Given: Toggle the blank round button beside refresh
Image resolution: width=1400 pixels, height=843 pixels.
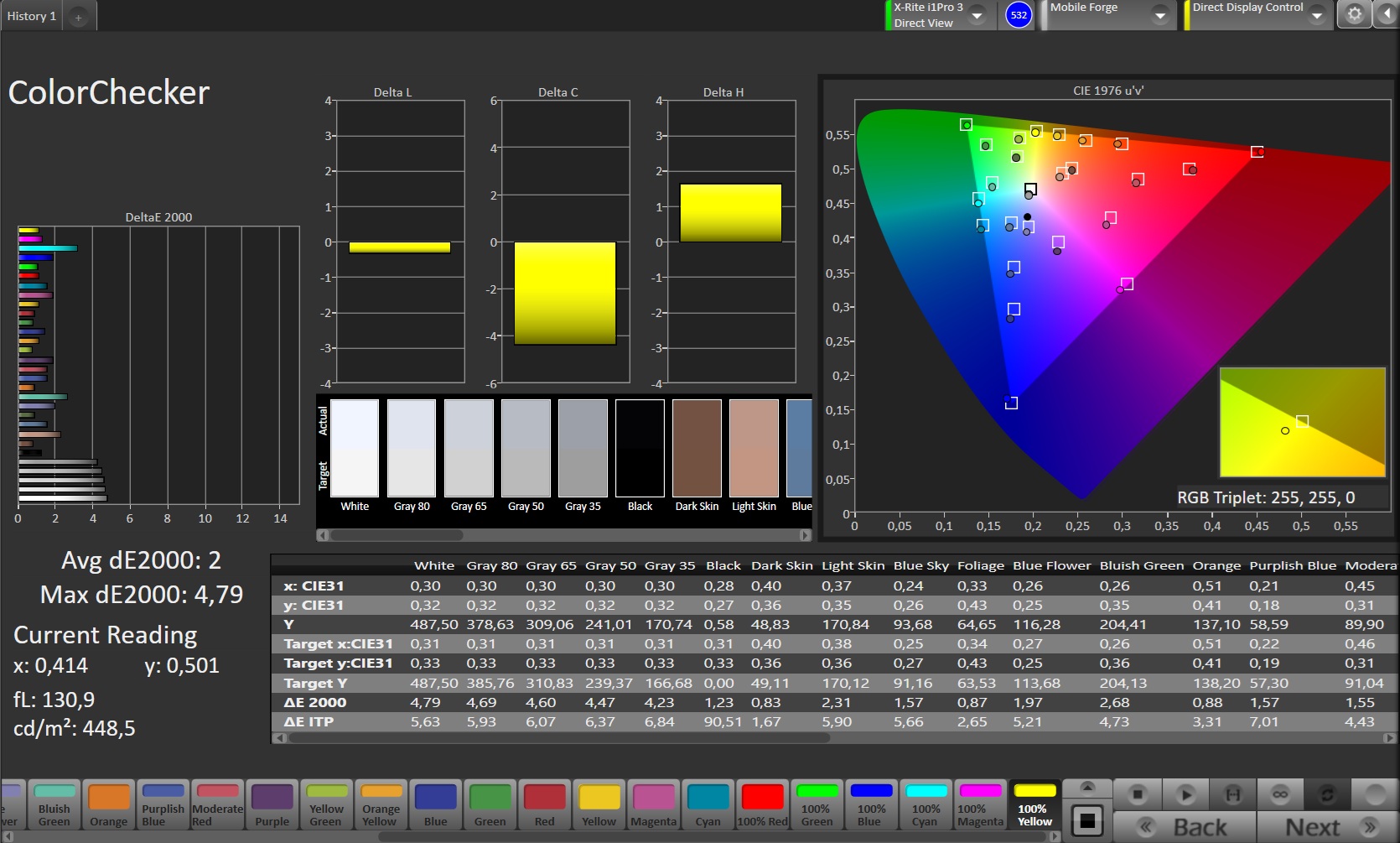Looking at the screenshot, I should pyautogui.click(x=1375, y=794).
